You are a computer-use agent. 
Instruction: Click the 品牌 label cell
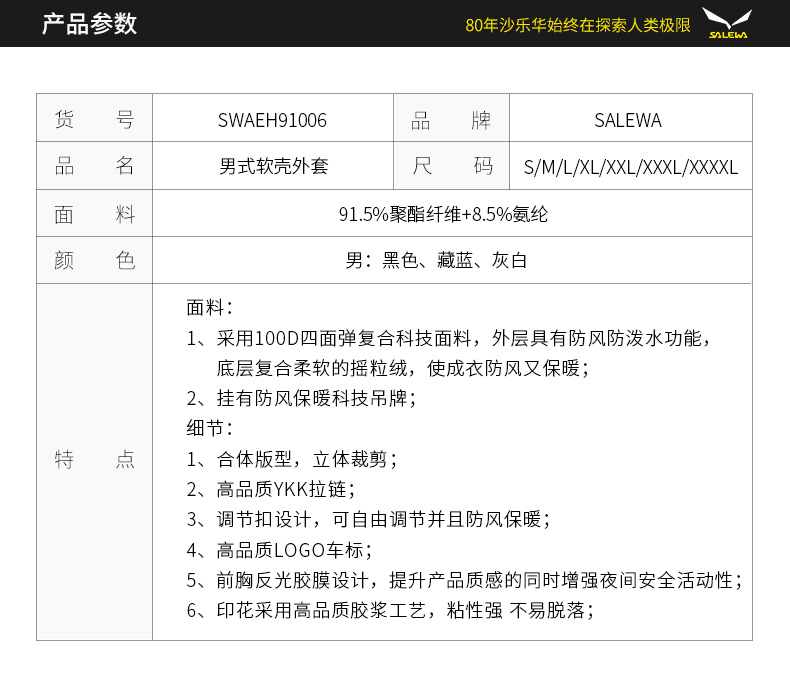click(x=451, y=118)
